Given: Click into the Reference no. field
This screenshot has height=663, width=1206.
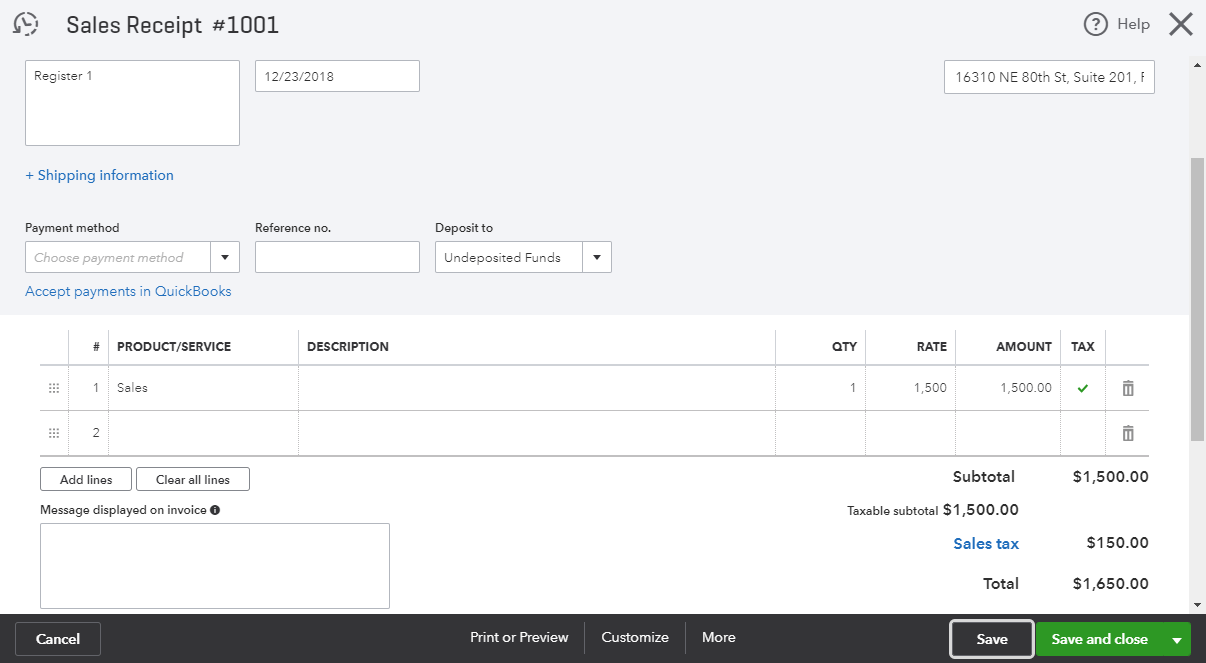Looking at the screenshot, I should pyautogui.click(x=337, y=257).
